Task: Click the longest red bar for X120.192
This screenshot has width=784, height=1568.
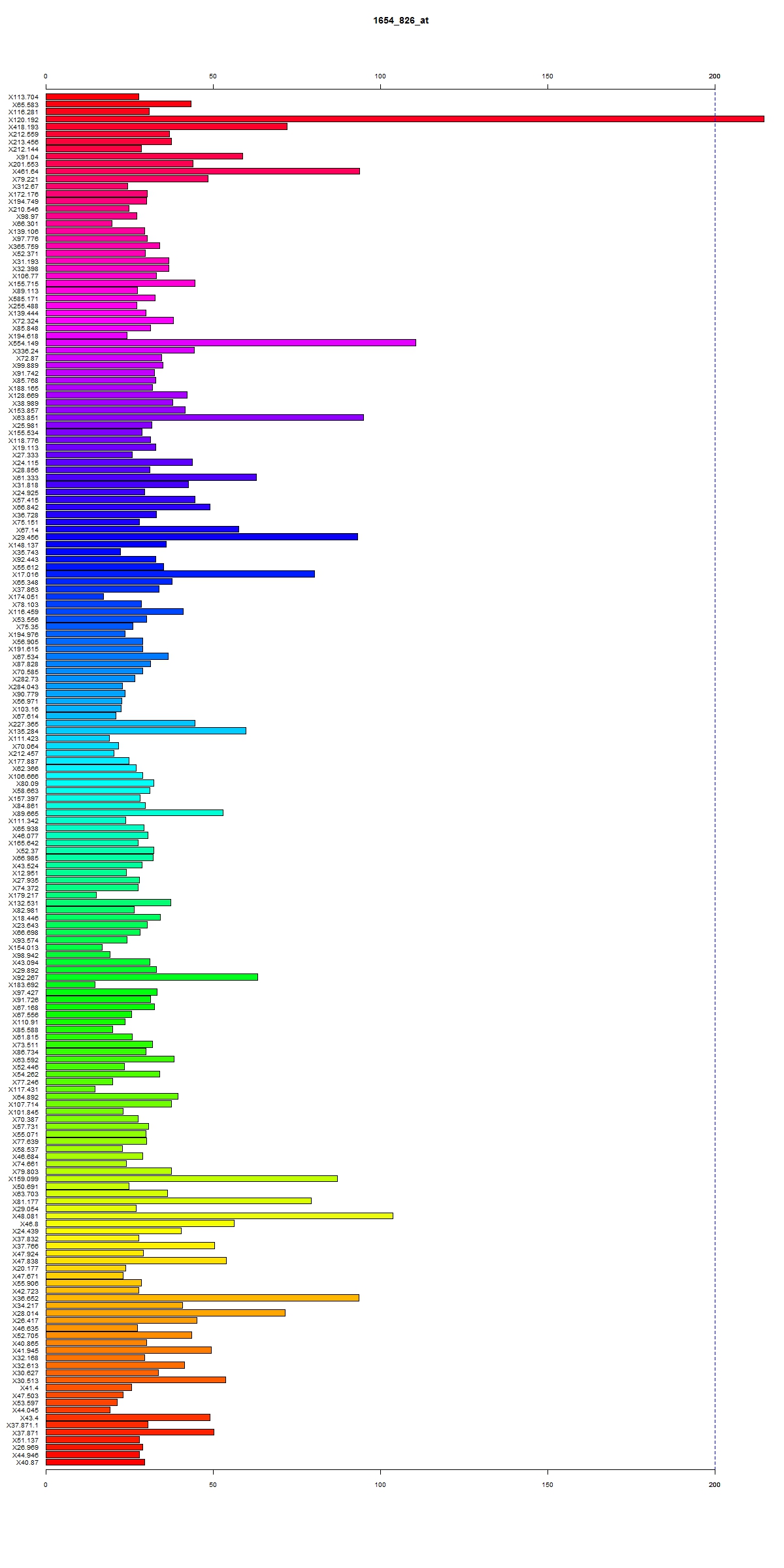Action: [405, 119]
